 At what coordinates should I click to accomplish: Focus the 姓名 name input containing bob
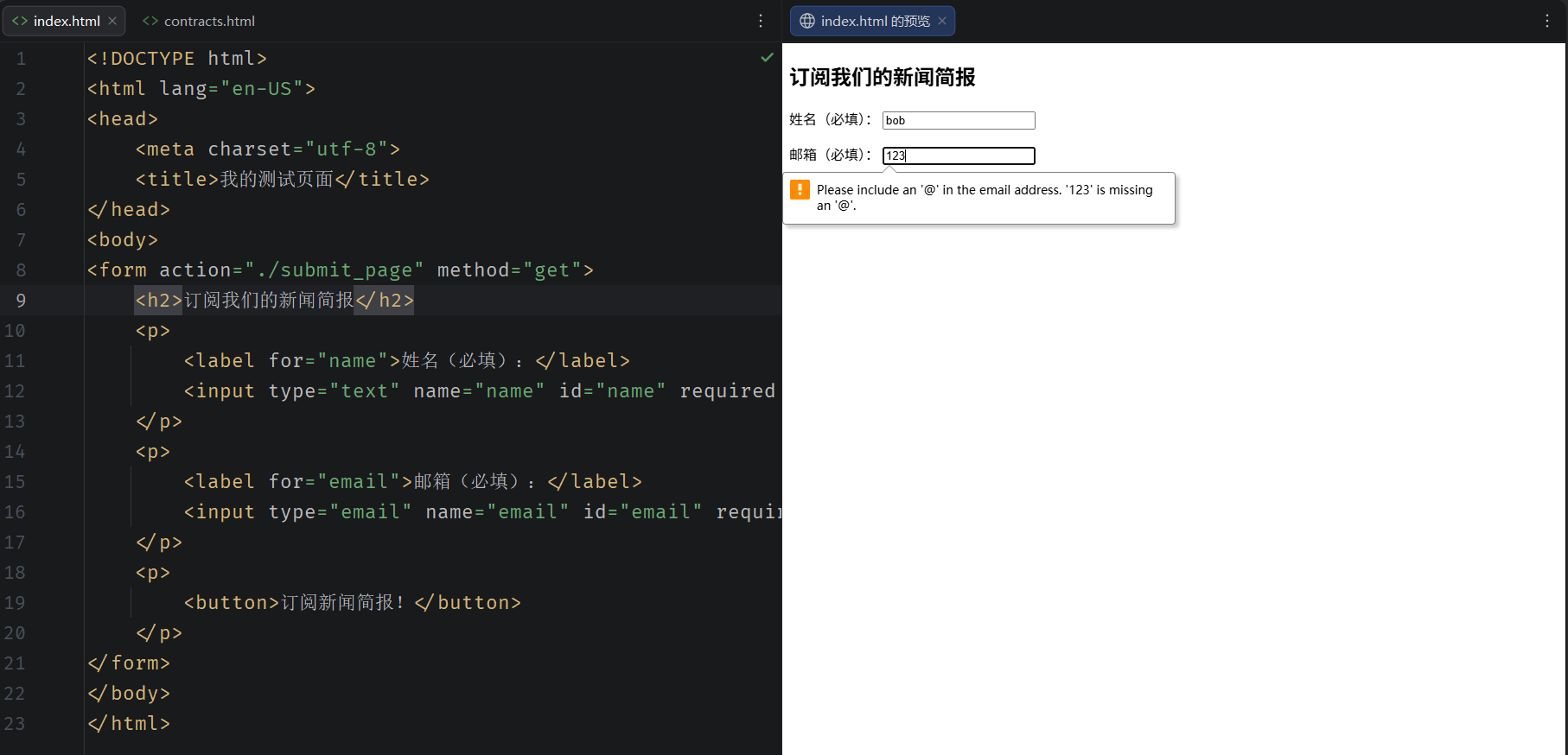click(959, 120)
